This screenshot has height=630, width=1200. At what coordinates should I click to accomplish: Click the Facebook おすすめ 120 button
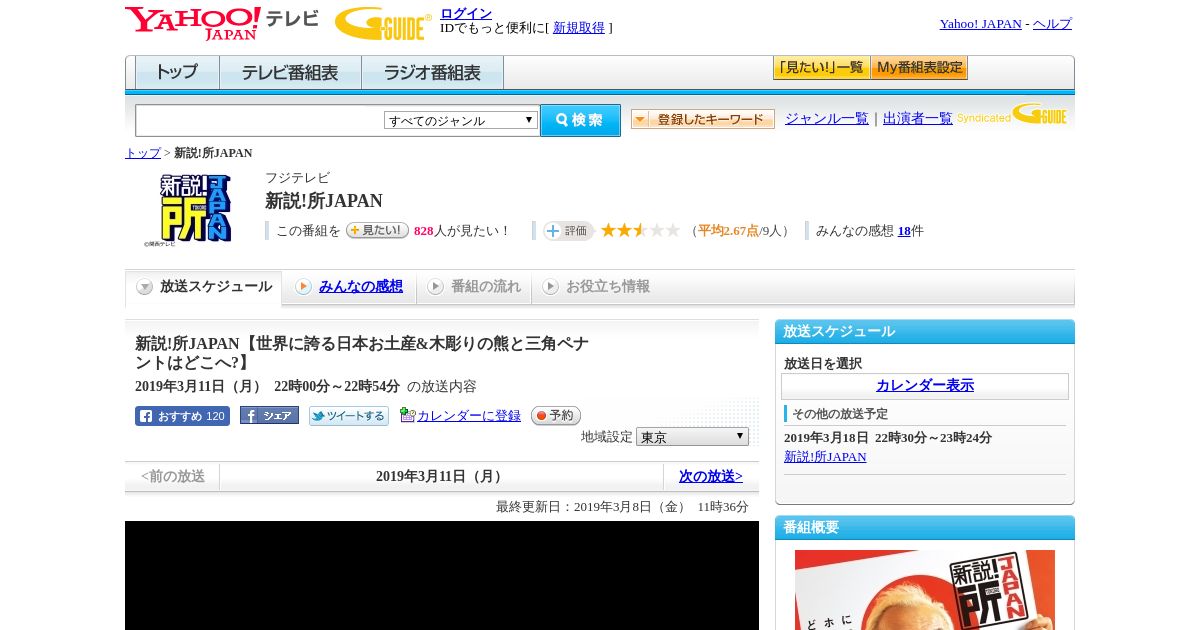182,416
